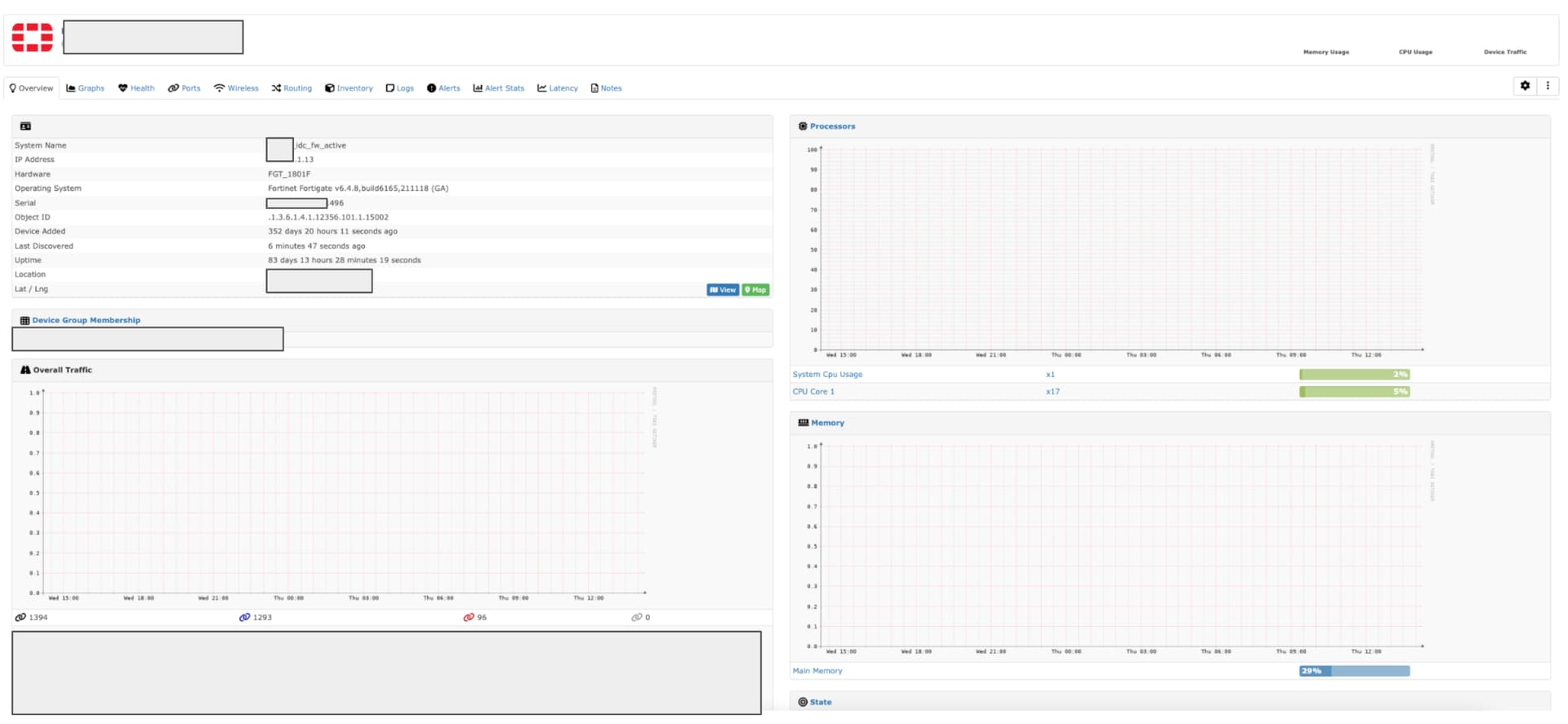
Task: Click the Fortinet device logo icon
Action: click(33, 38)
